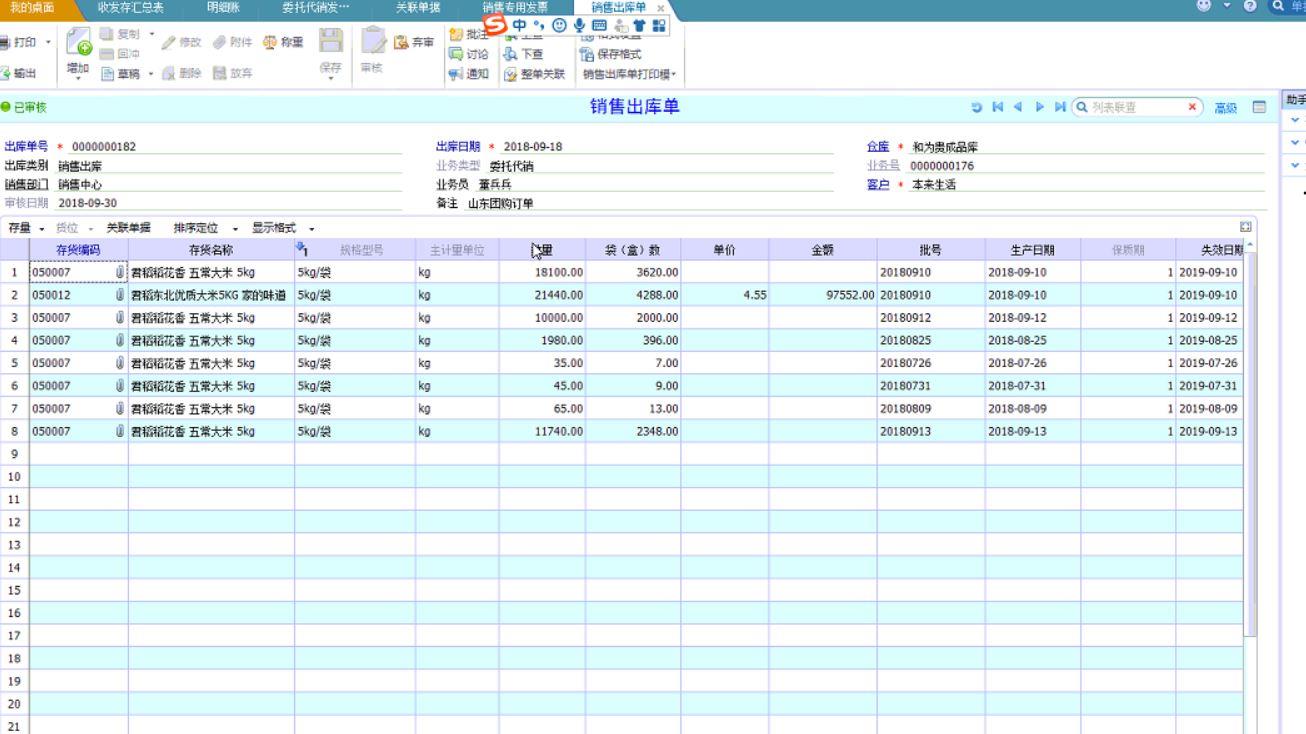Click the 备注 field containing 山东团购订单
Viewport: 1306px width, 734px height.
[650, 203]
